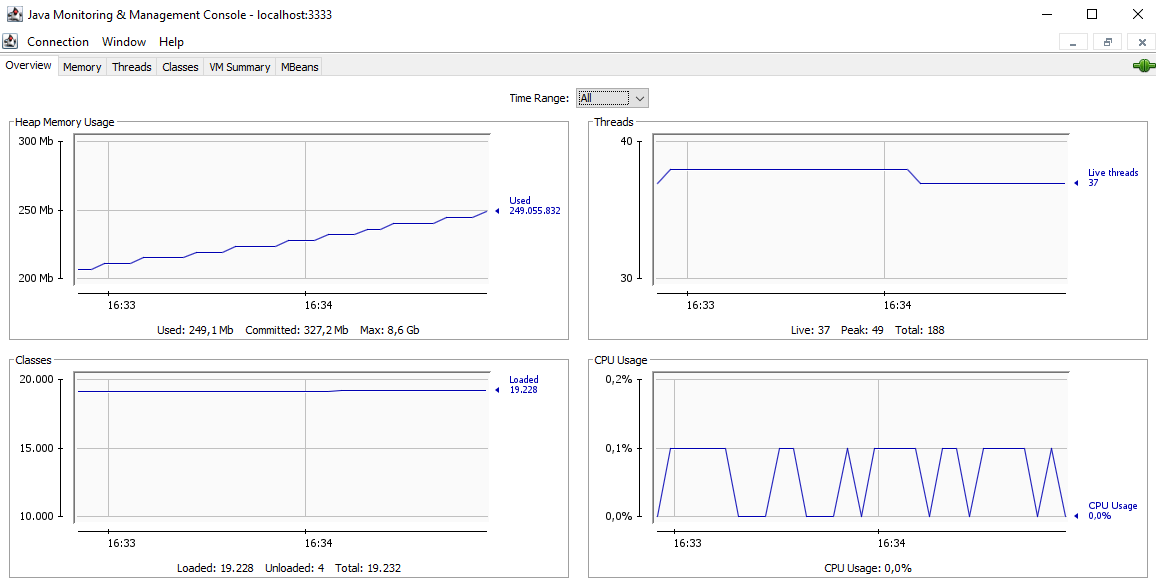1157x587 pixels.
Task: Click the internal frame Java icon by Connection
Action: (x=10, y=41)
